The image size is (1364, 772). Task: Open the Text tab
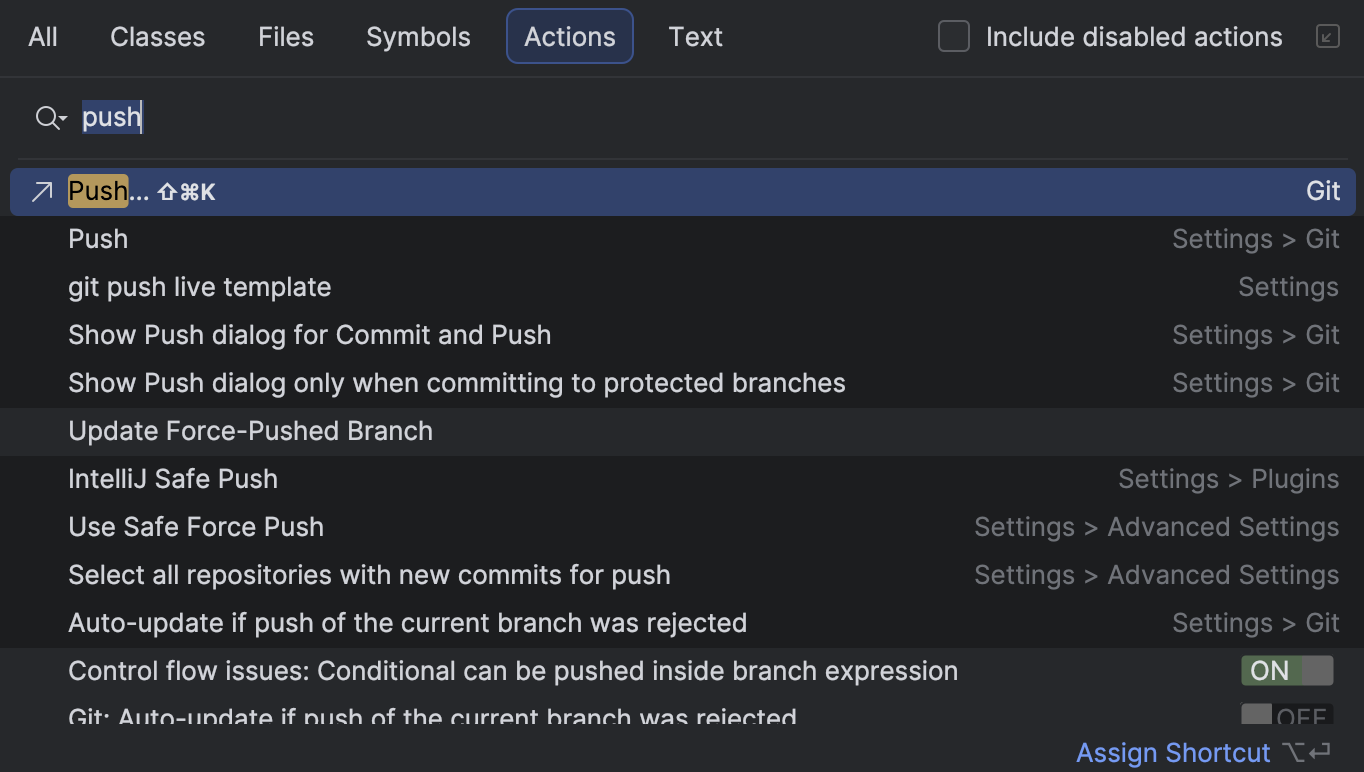695,36
